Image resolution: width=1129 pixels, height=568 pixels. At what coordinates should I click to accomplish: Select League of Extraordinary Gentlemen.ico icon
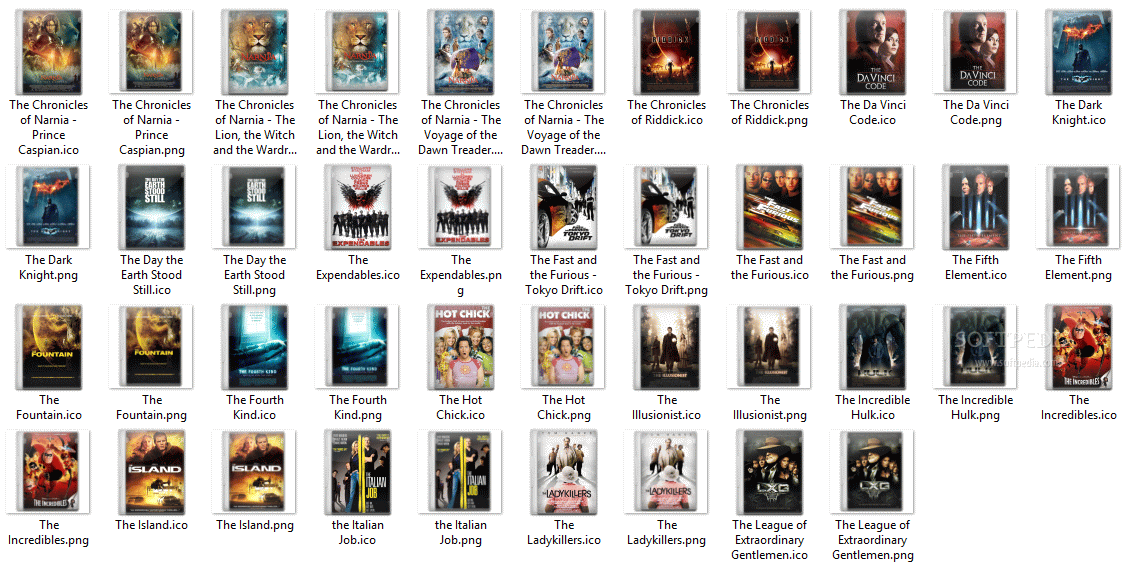tap(769, 472)
